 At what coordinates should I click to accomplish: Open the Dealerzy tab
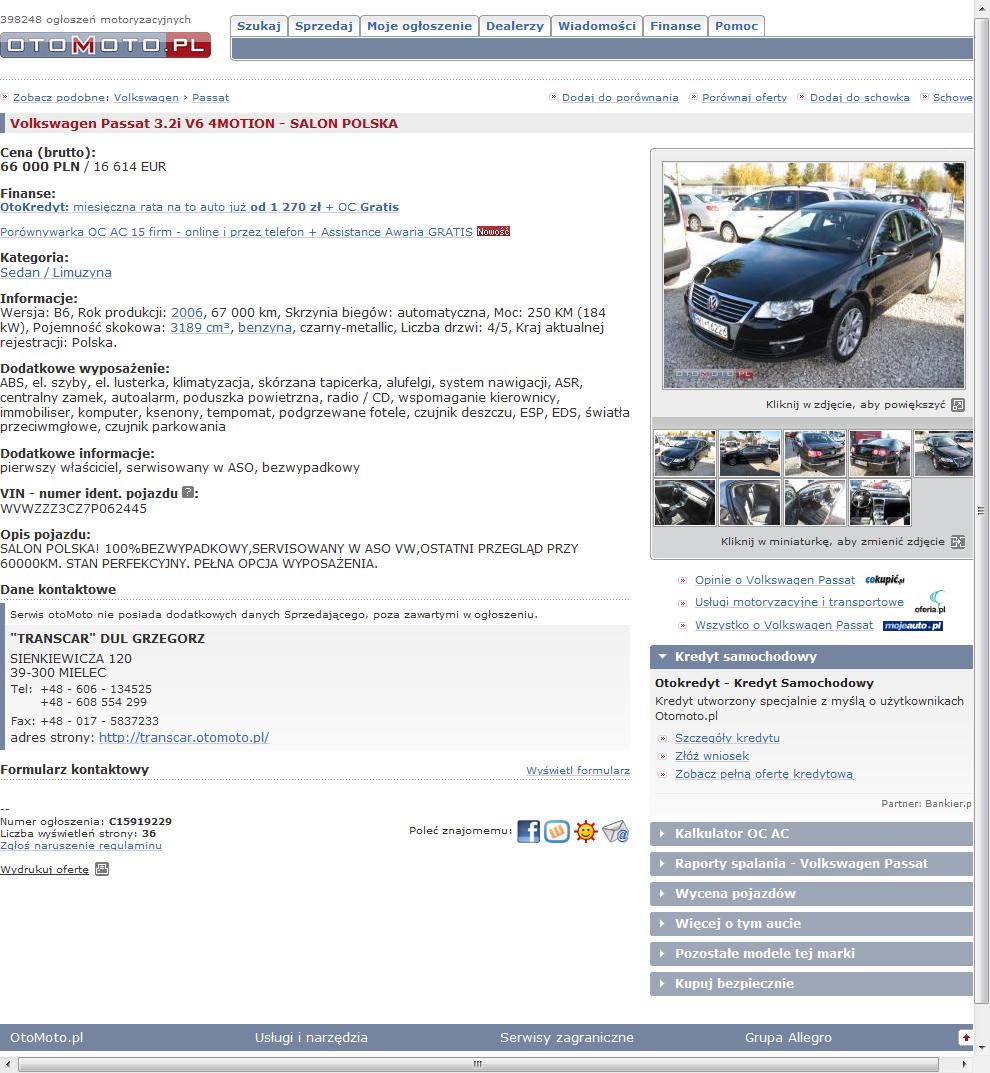coord(514,26)
